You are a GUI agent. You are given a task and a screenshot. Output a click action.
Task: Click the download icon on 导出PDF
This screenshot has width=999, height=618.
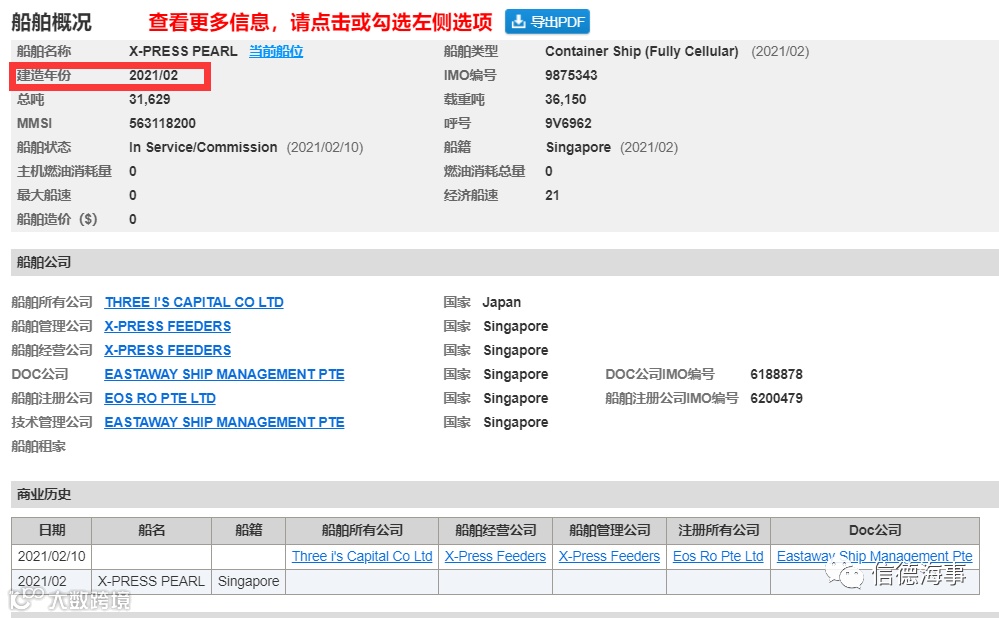point(519,22)
